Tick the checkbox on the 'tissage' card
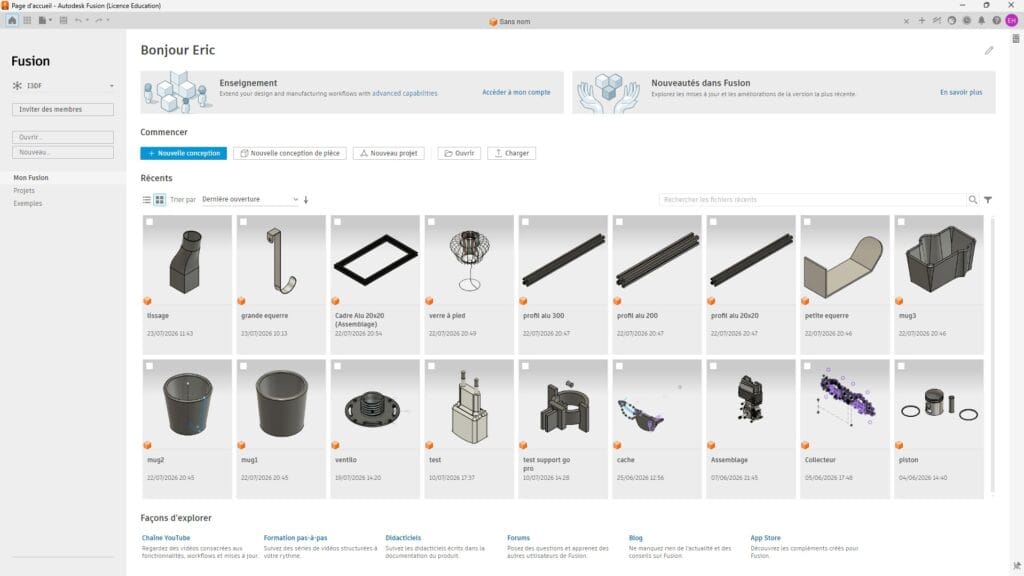This screenshot has width=1024, height=576. [150, 222]
